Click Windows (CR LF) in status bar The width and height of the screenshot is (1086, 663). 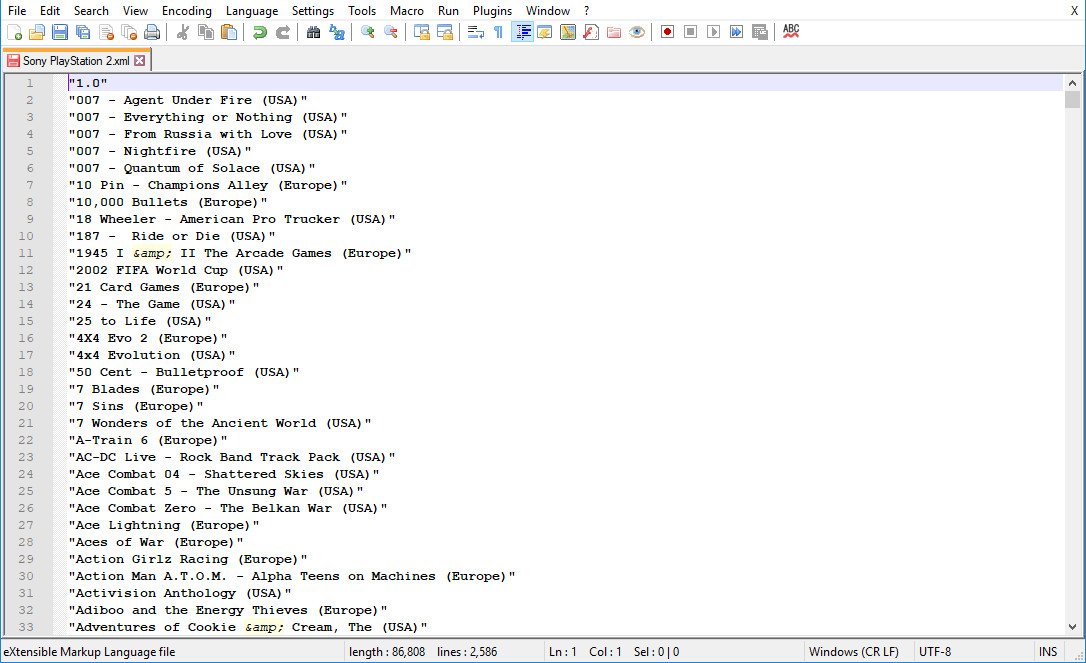pos(853,652)
